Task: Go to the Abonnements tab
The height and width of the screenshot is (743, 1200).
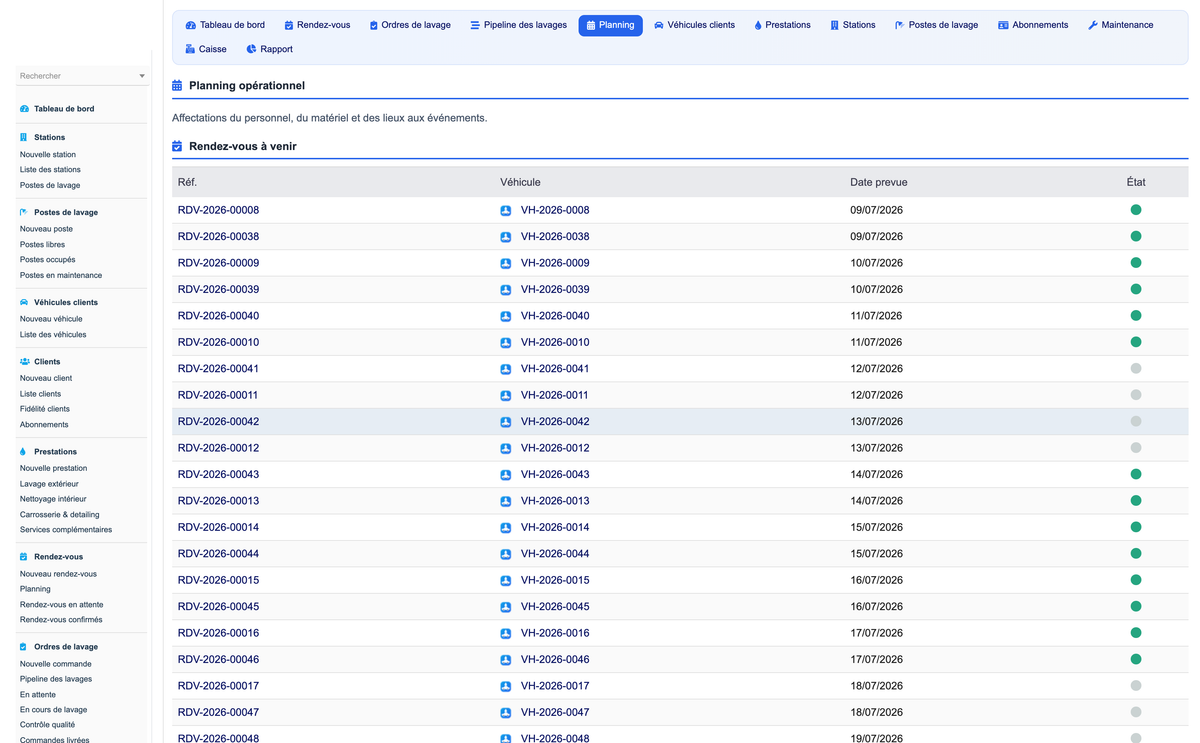Action: 1033,25
